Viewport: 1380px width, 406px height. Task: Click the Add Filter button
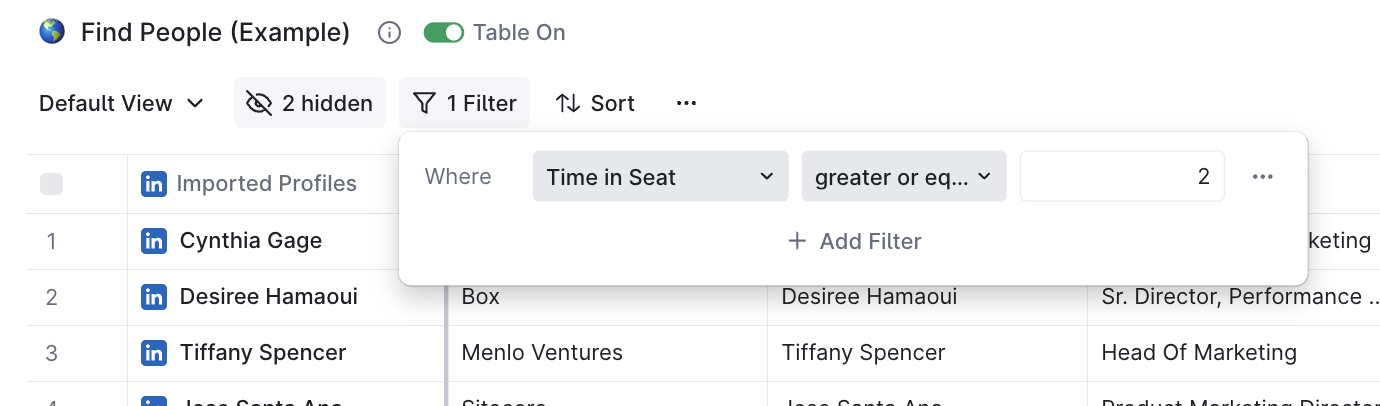point(854,241)
